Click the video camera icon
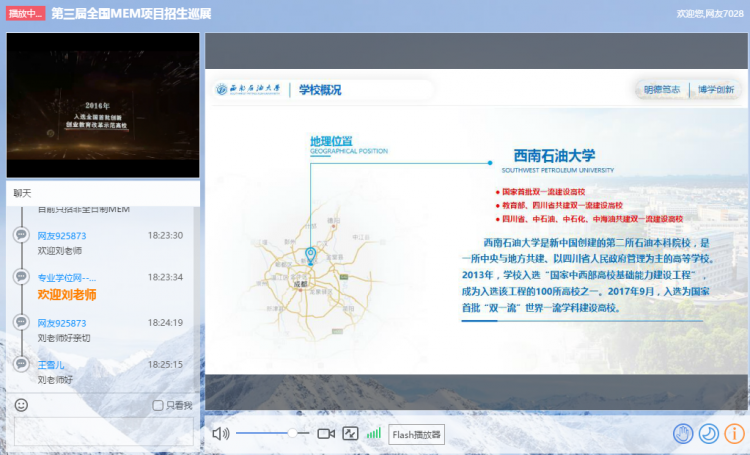The height and width of the screenshot is (455, 750). pyautogui.click(x=326, y=434)
